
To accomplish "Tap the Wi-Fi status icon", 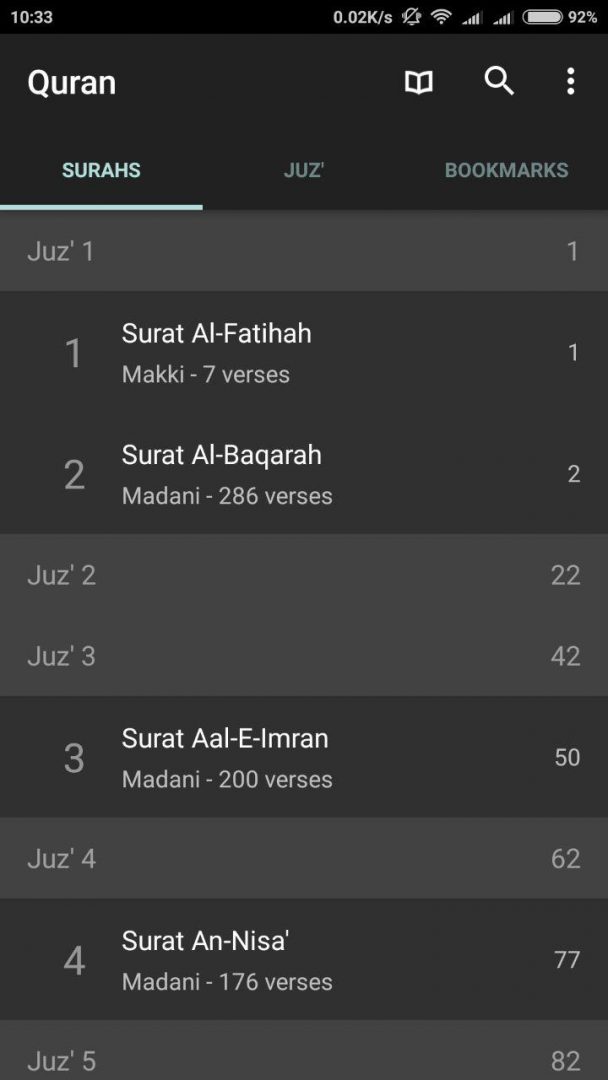I will (440, 17).
